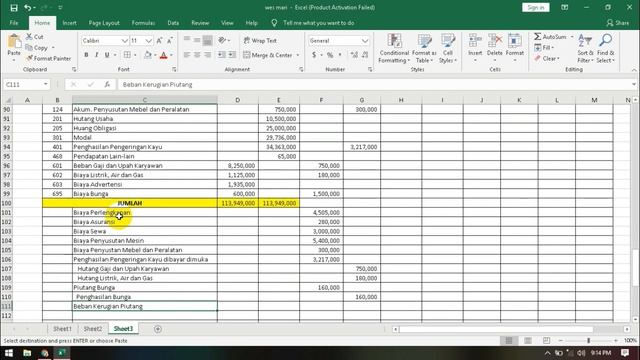Click the Copy icon
This screenshot has height=360, width=640.
[x=29, y=48]
